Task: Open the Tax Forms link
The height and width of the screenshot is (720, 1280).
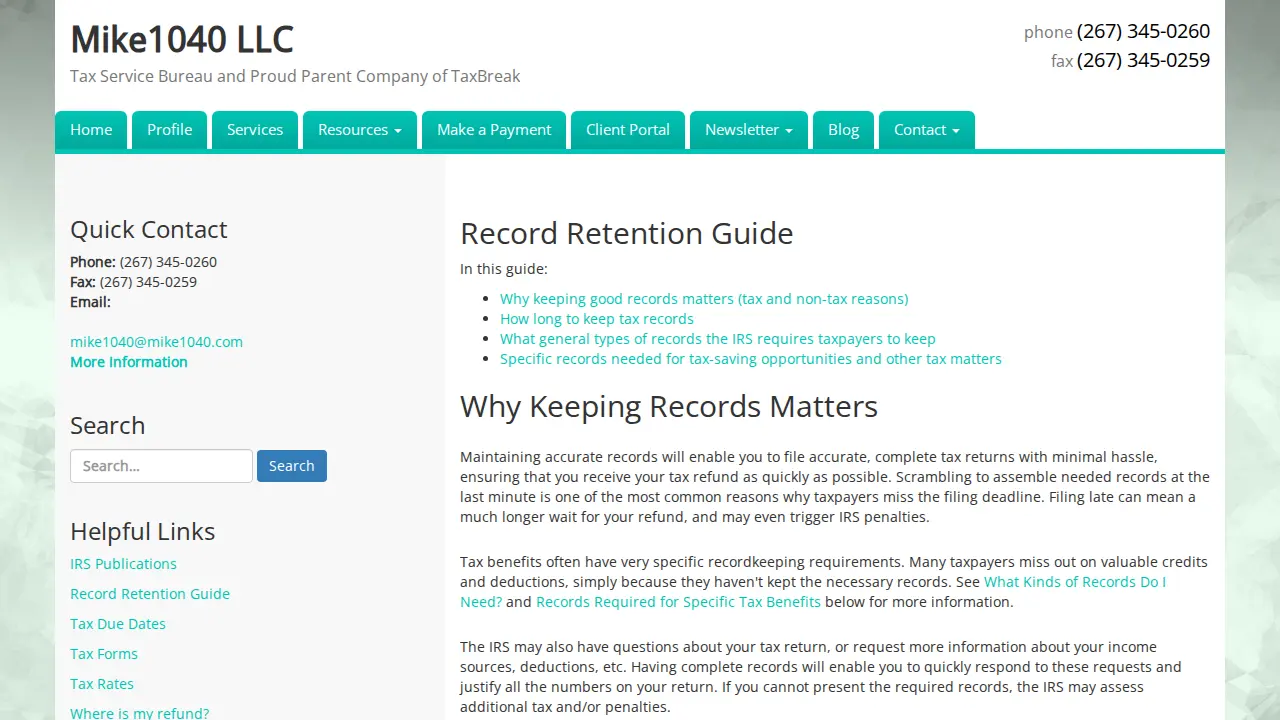Action: coord(104,654)
